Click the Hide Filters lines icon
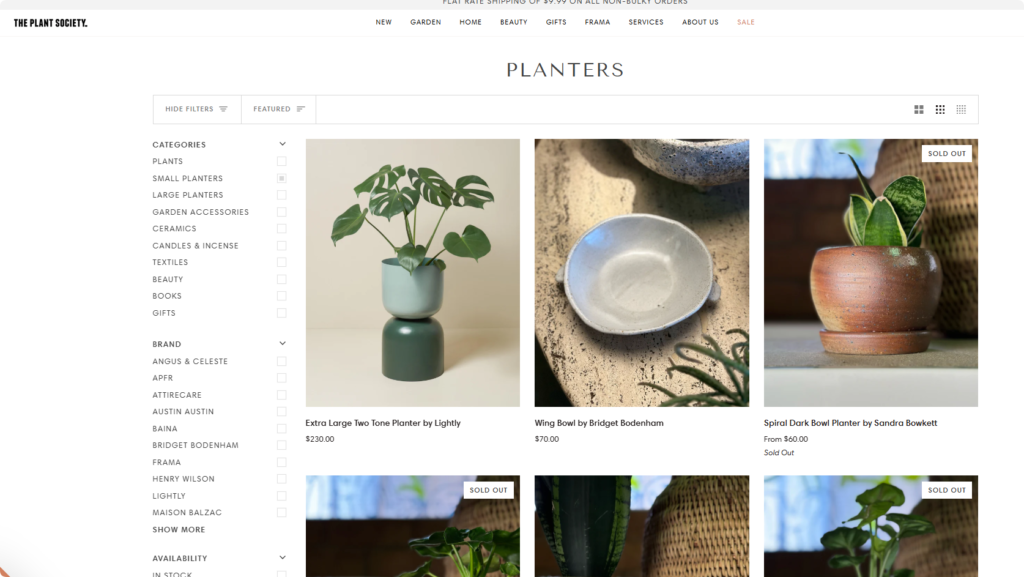The width and height of the screenshot is (1024, 577). pyautogui.click(x=223, y=109)
